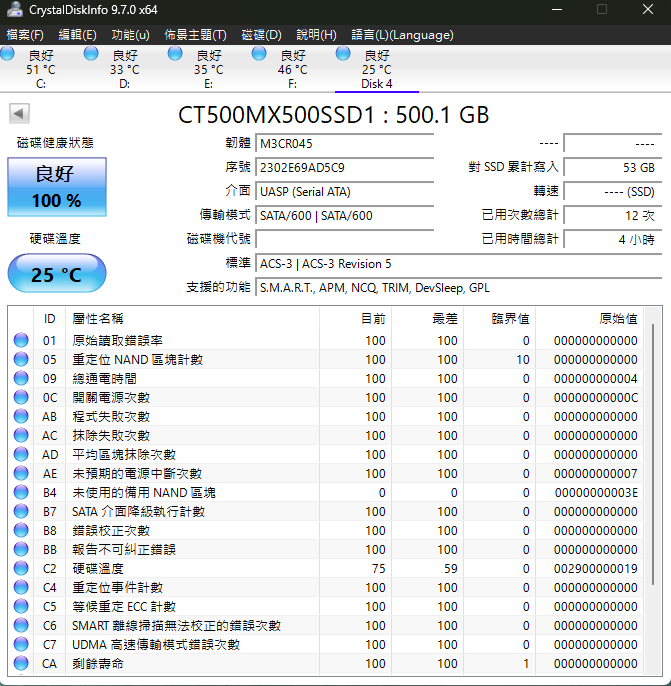Screen dimensions: 671x686
Task: Click the status icon for attribute C7 UDMA 高速傳輸模式錯誤次數
Action: 21,644
